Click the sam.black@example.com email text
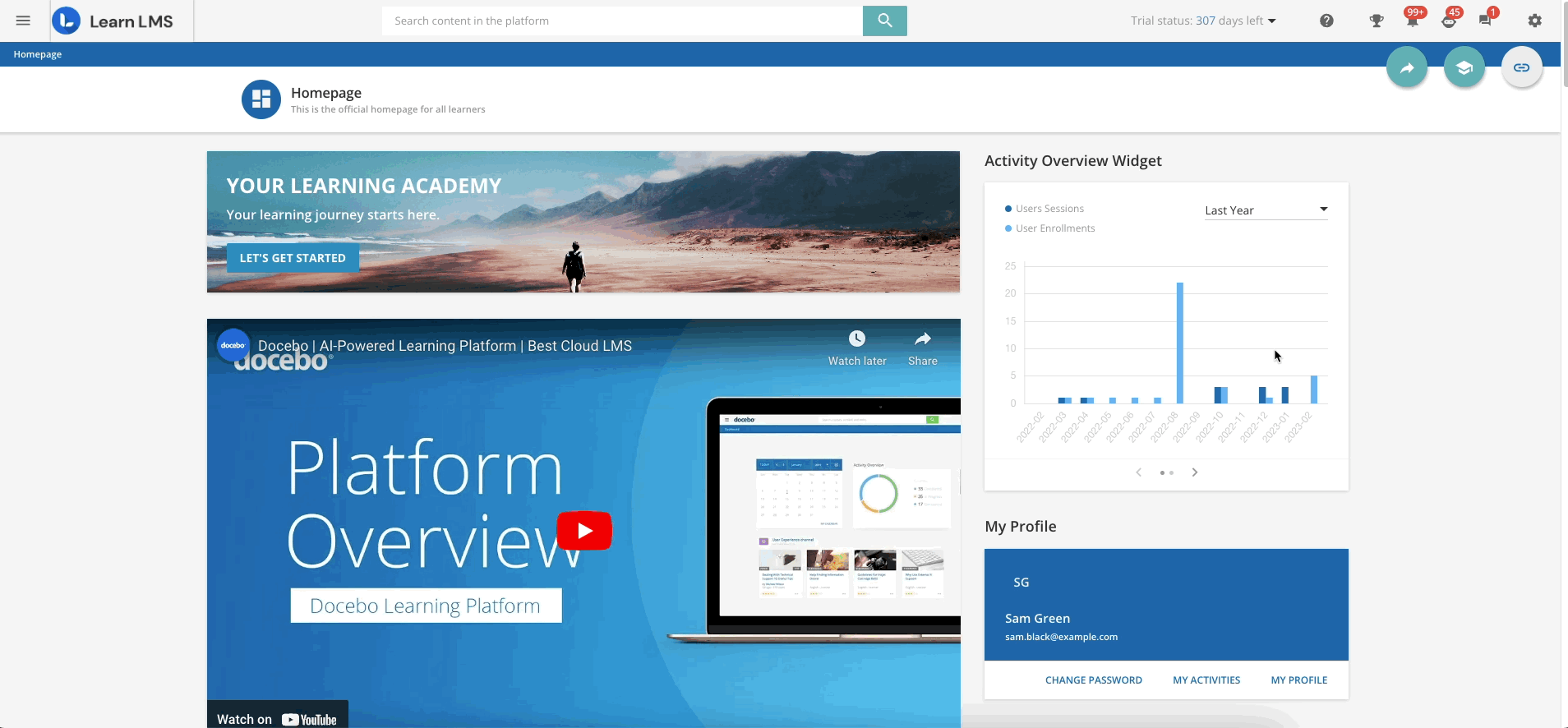1568x728 pixels. click(1061, 637)
